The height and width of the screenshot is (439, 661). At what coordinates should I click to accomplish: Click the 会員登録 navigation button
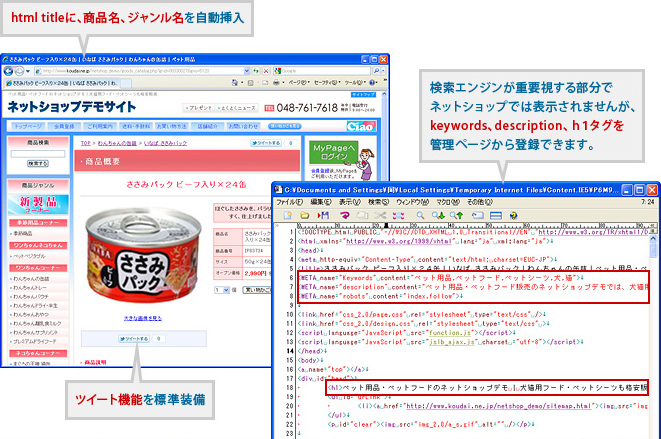point(64,126)
